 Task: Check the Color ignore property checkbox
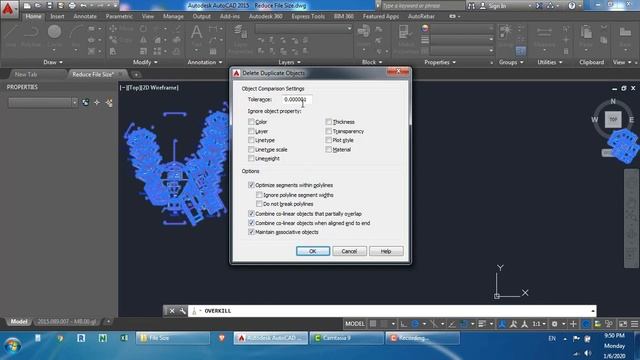tap(251, 122)
